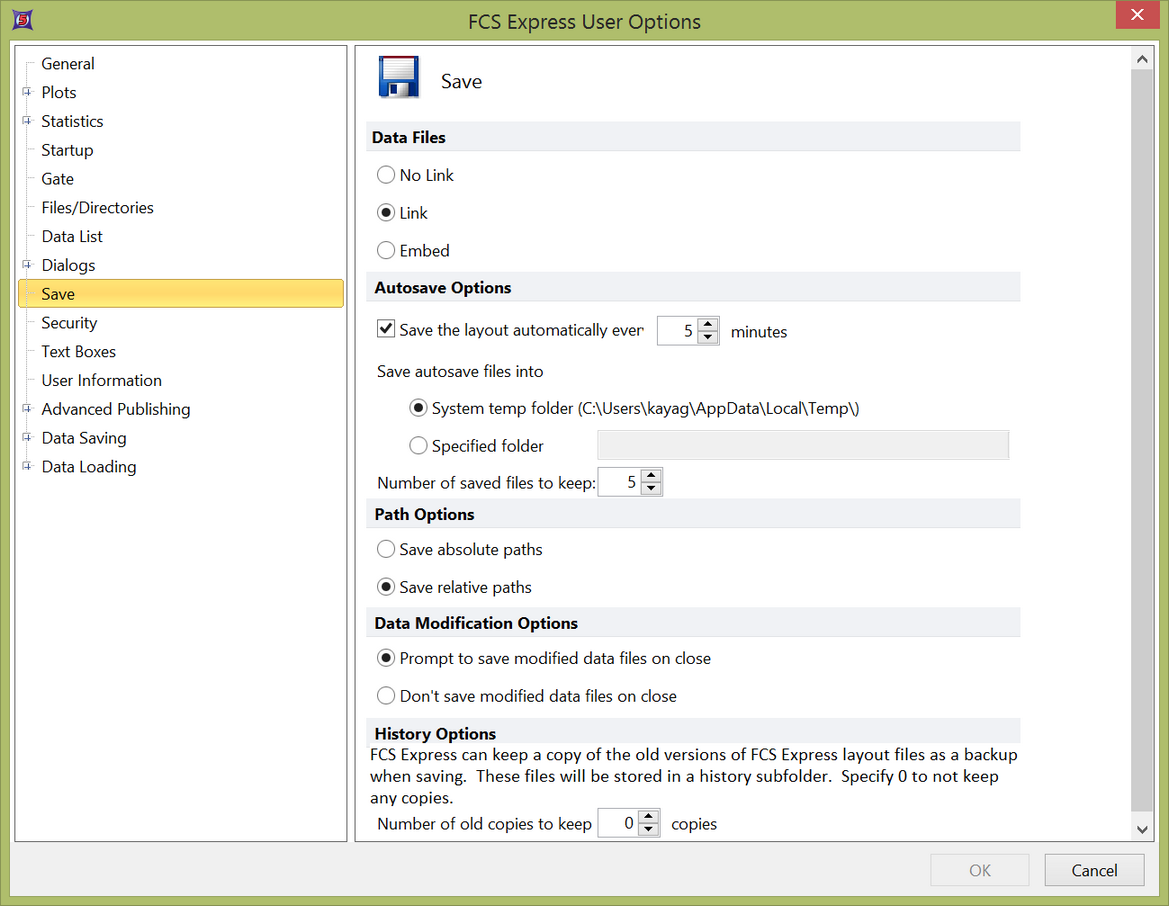Select Specified folder for autosave files
Image resolution: width=1169 pixels, height=906 pixels.
[x=419, y=446]
